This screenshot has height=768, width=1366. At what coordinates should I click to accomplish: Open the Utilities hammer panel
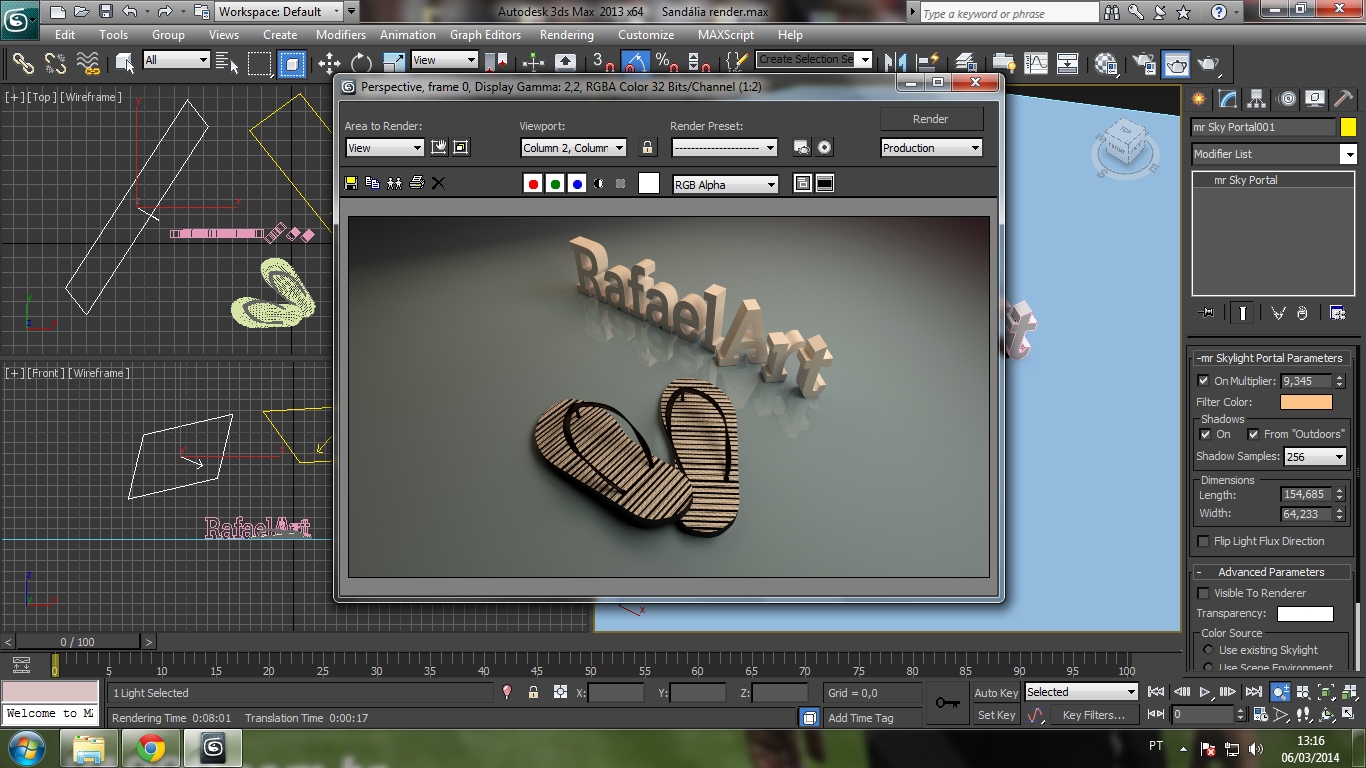(1343, 99)
